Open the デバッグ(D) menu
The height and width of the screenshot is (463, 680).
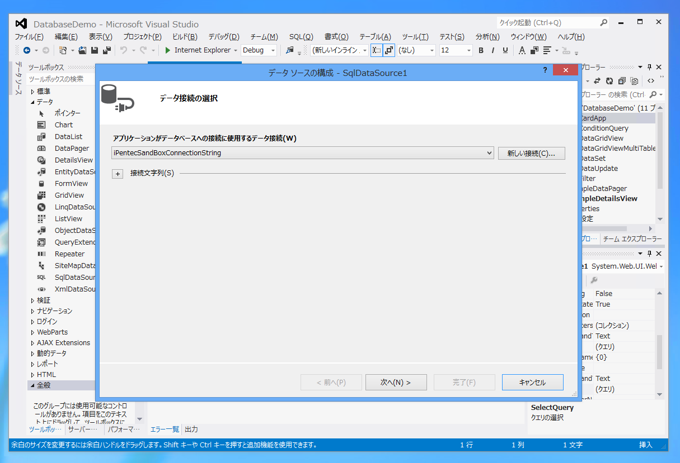click(x=224, y=37)
